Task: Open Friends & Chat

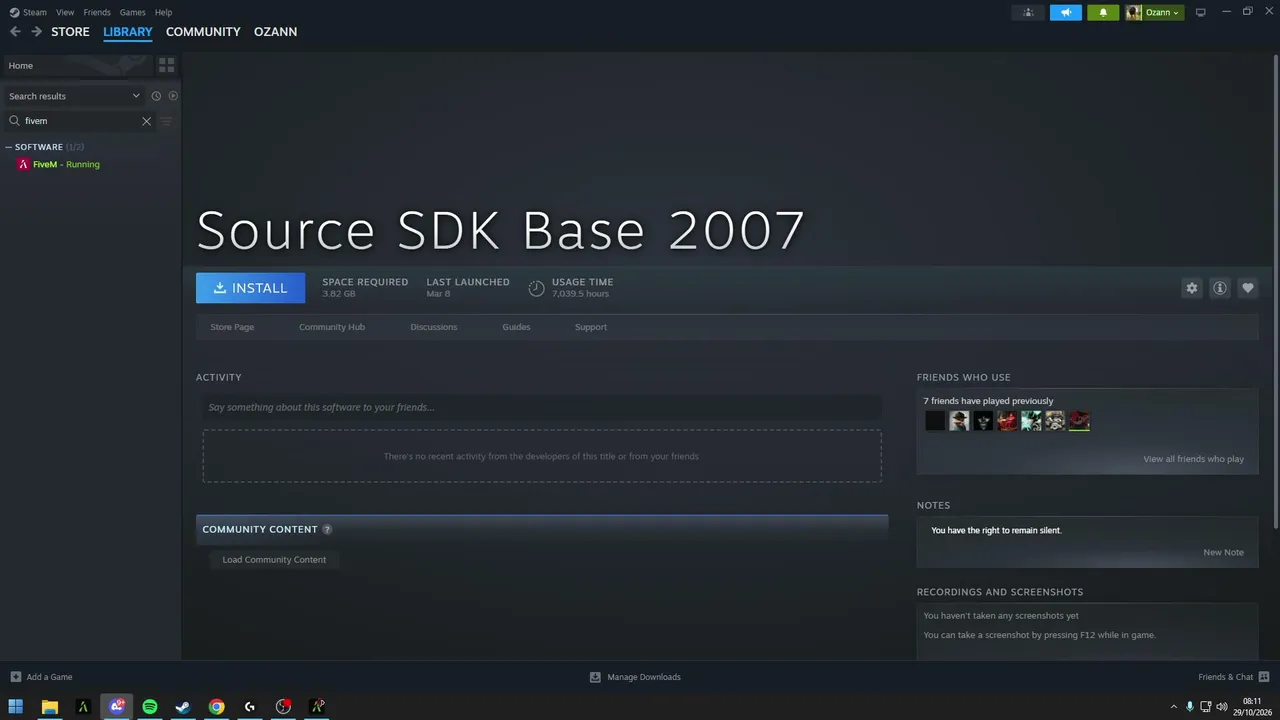Action: tap(1234, 677)
